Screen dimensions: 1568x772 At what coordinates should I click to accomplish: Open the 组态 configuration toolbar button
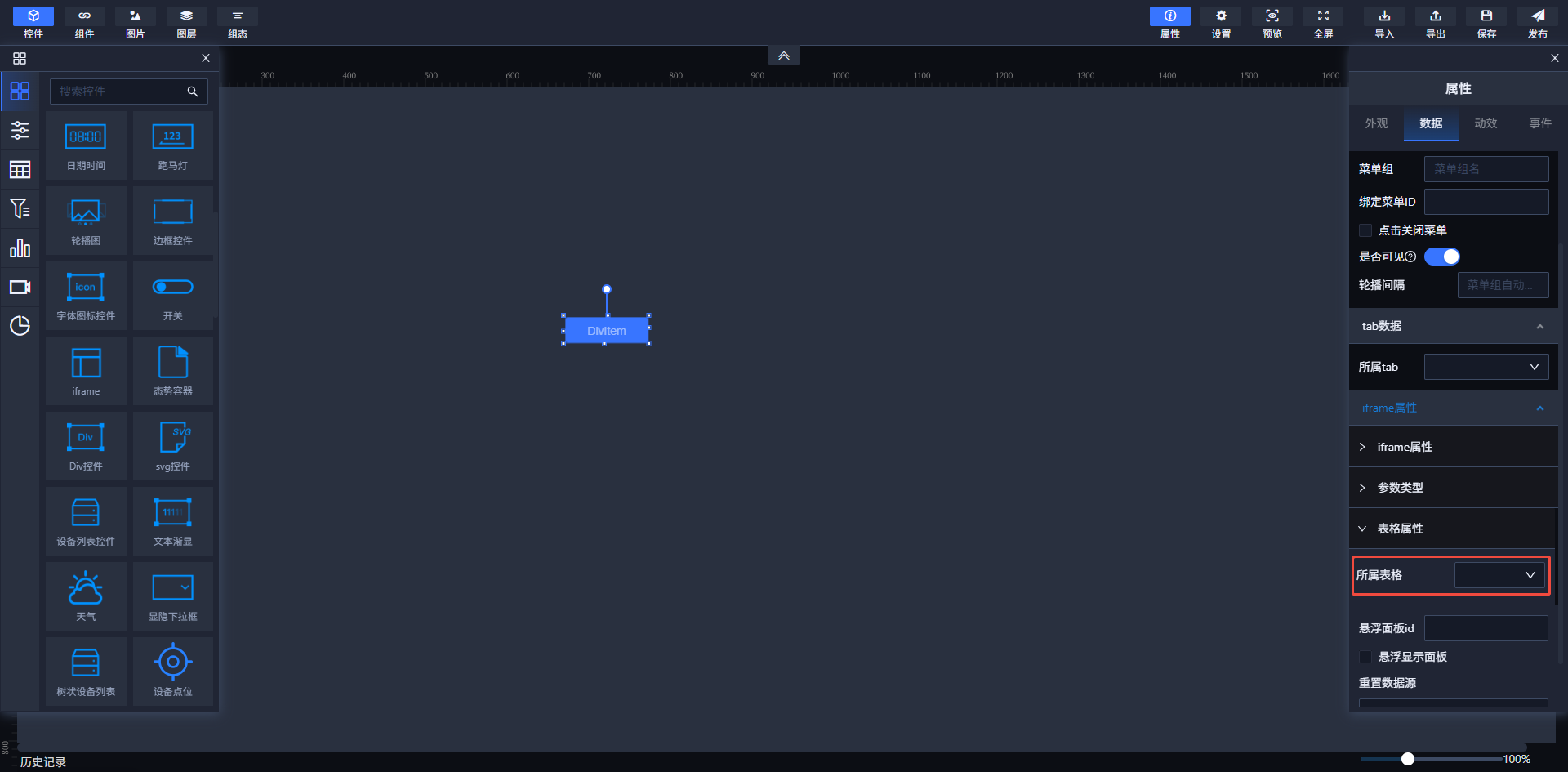238,23
